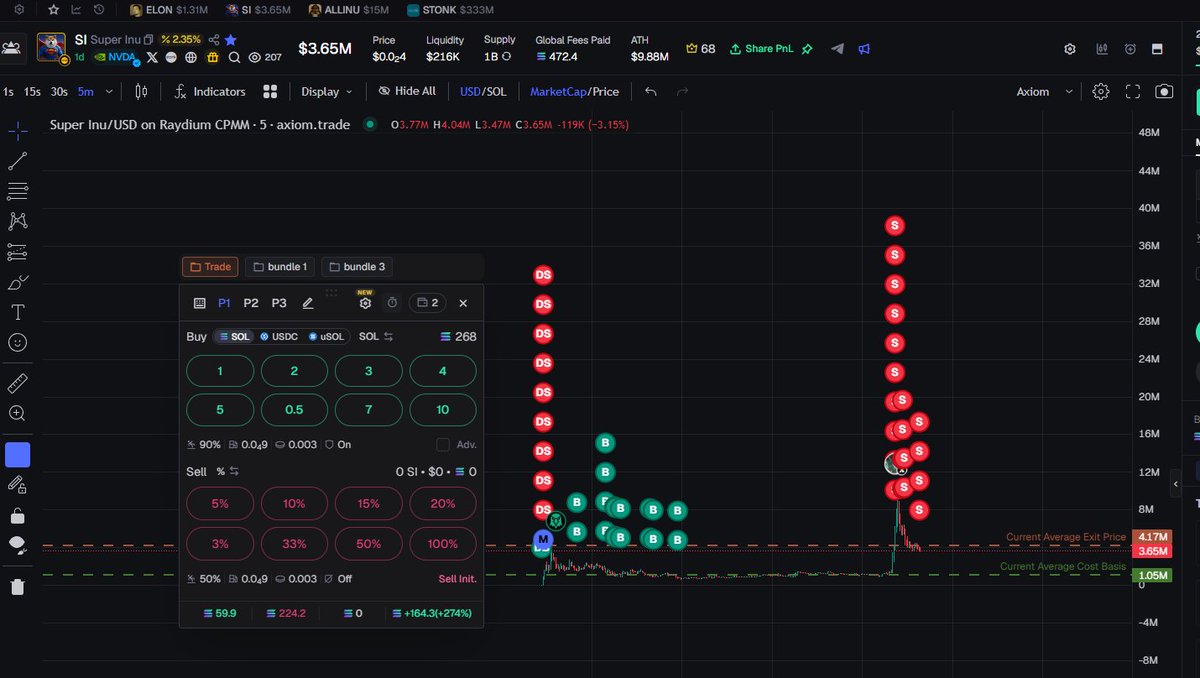Open trade panel settings gear
1200x678 pixels.
point(365,303)
